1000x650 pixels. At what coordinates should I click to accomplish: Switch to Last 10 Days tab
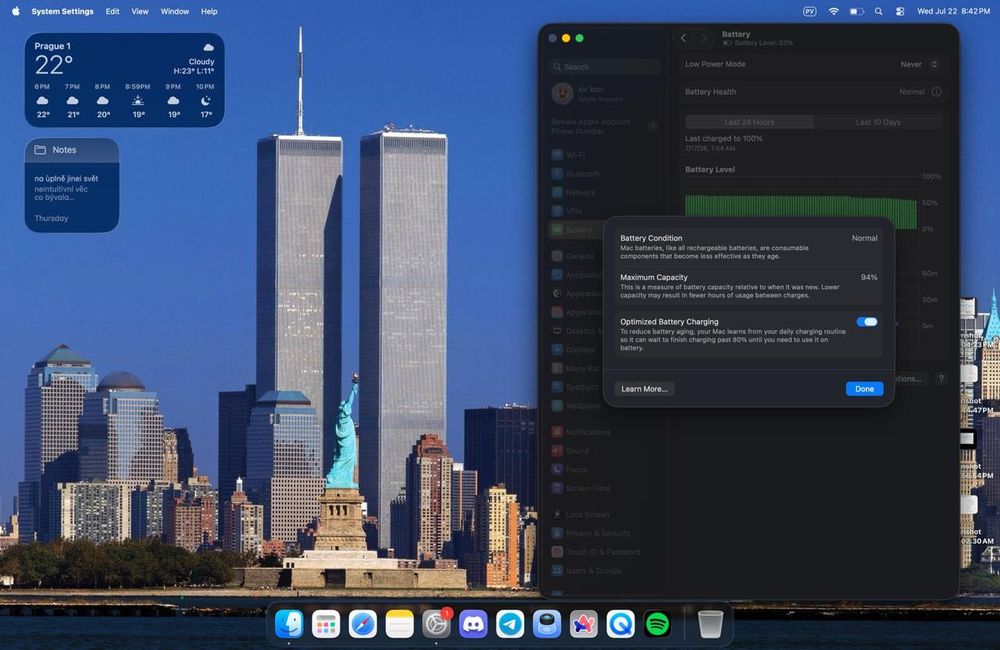click(878, 122)
